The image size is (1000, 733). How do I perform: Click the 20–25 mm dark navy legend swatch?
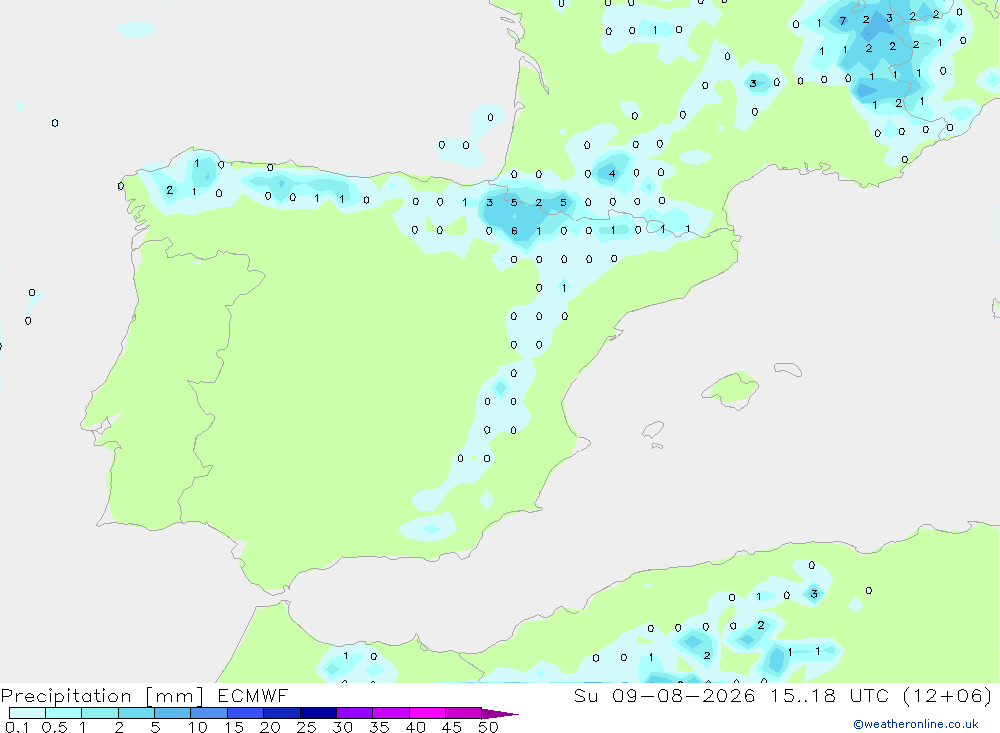(281, 713)
